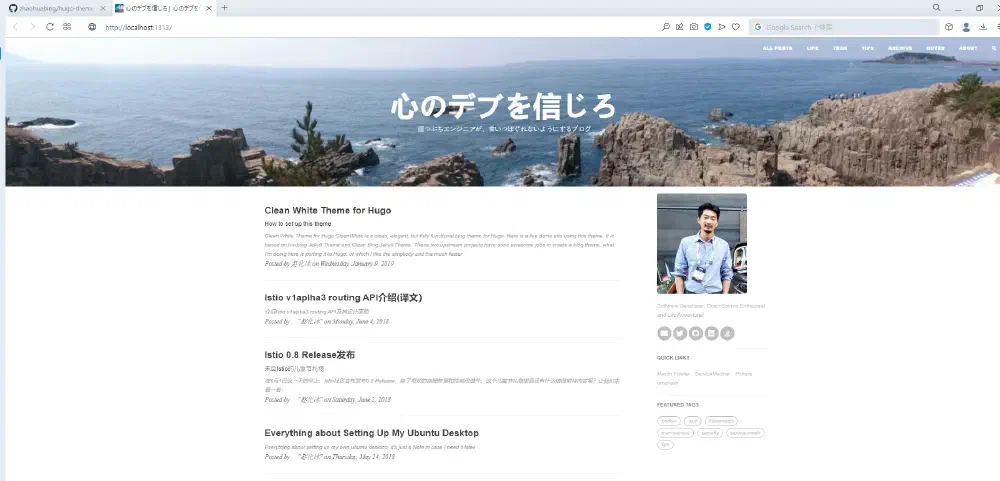
Task: Click the unsplash quick link
Action: [x=668, y=383]
